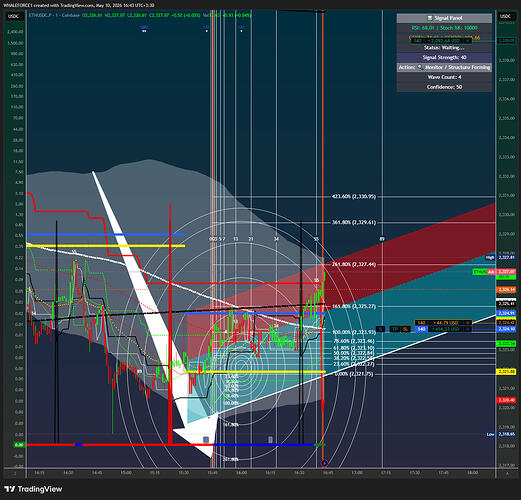521x500 pixels.
Task: Click the red 2,320.40 price axis label
Action: (506, 400)
